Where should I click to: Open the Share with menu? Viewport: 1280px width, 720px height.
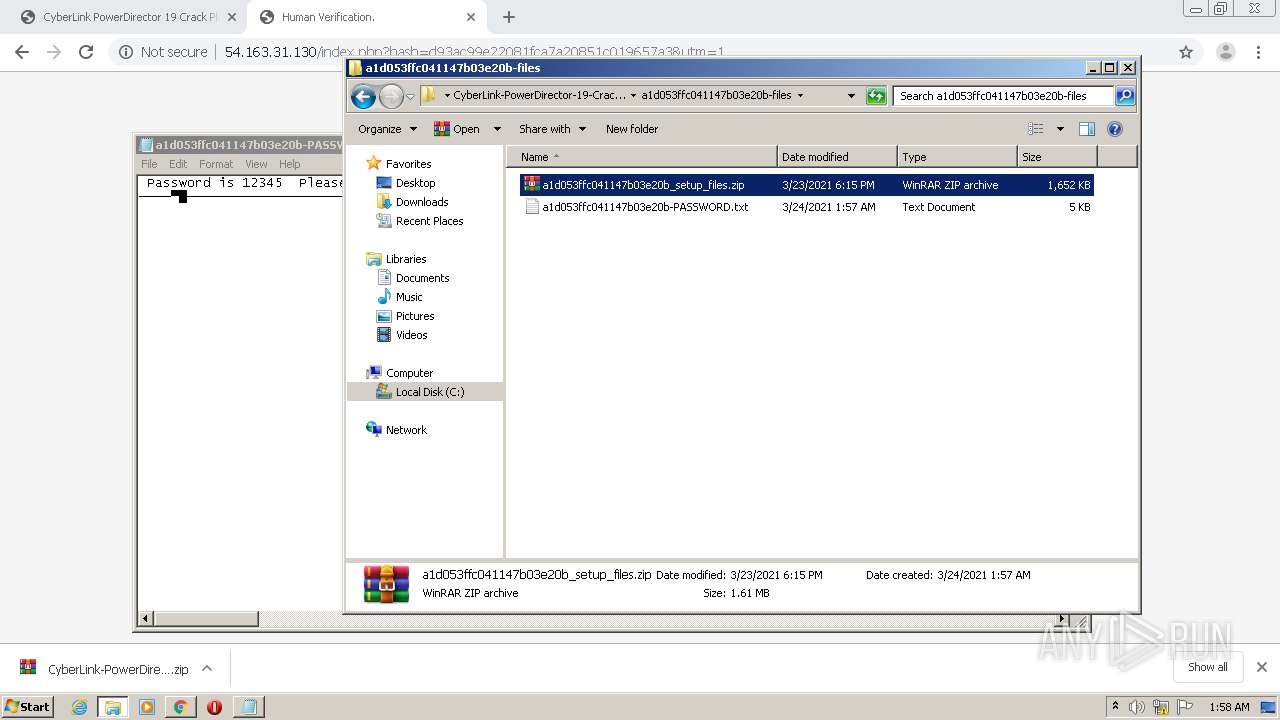tap(552, 129)
